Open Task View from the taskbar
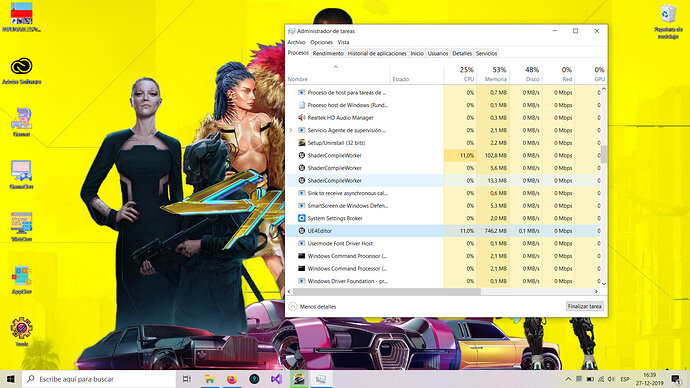Viewport: 690px width, 388px height. tap(187, 379)
